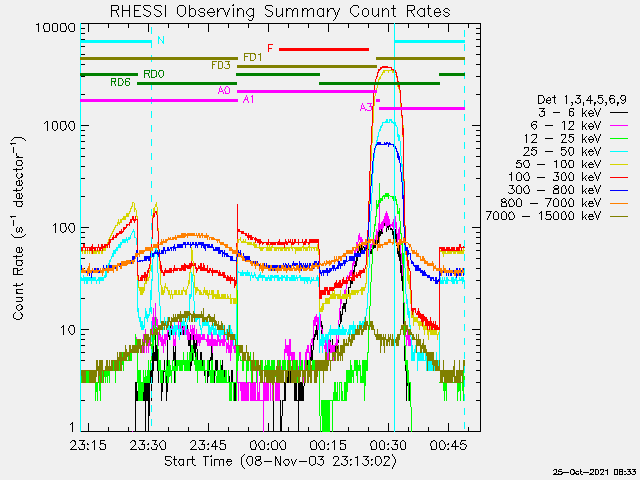
Task: Click the green line swatch for 12 - 25 keV
Action: click(x=619, y=139)
